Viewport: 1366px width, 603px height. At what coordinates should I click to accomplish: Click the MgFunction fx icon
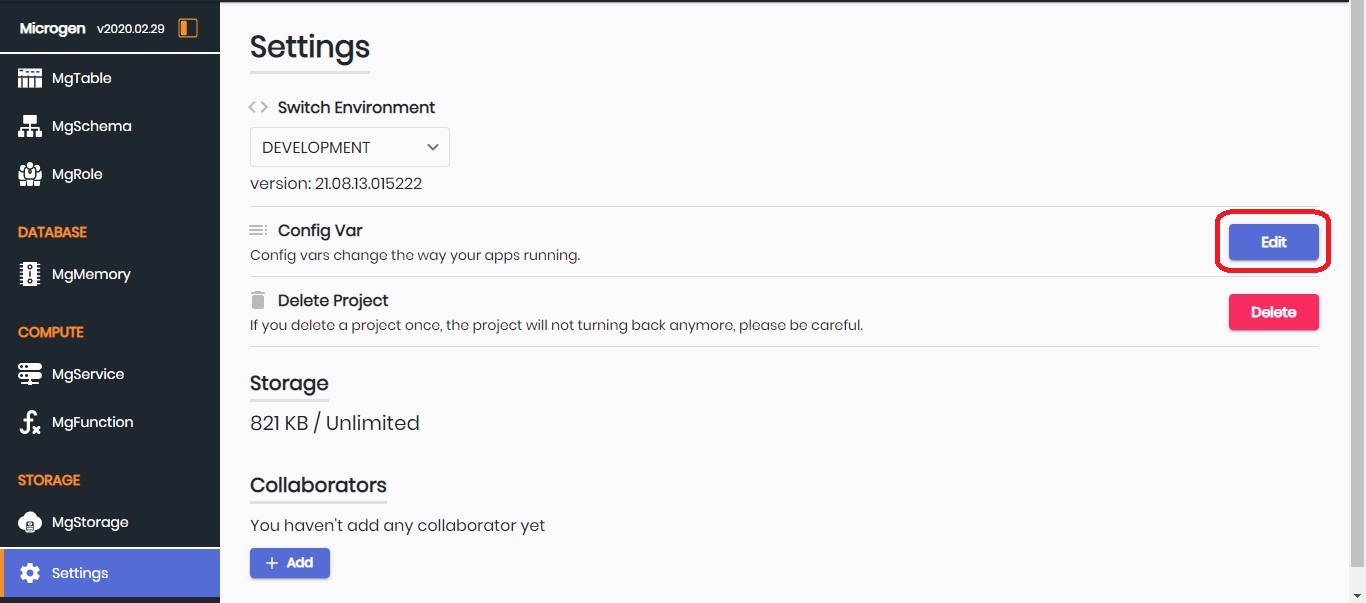click(x=30, y=422)
